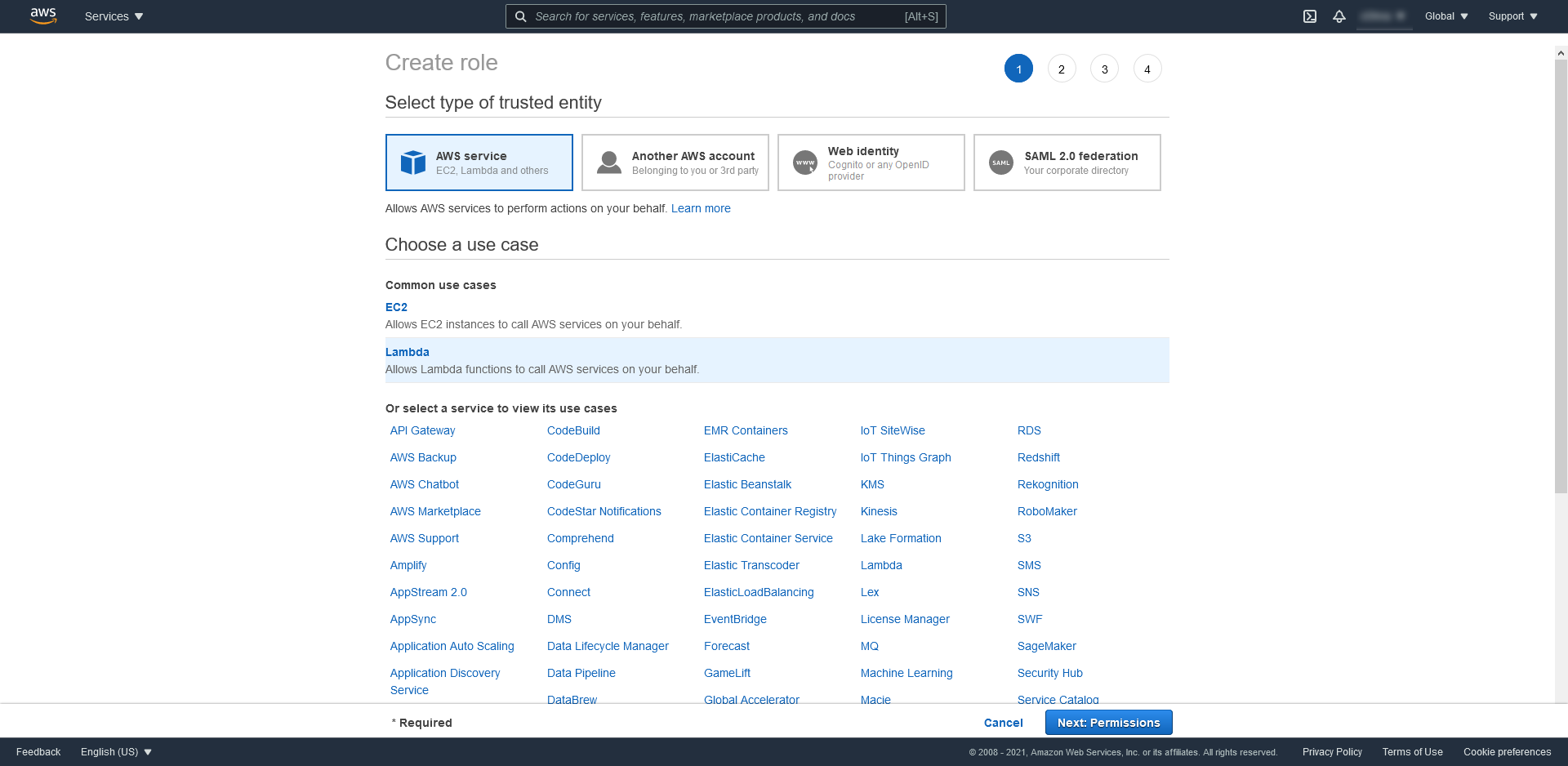Open Feedback in the footer
Viewport: 1568px width, 766px height.
coord(38,752)
